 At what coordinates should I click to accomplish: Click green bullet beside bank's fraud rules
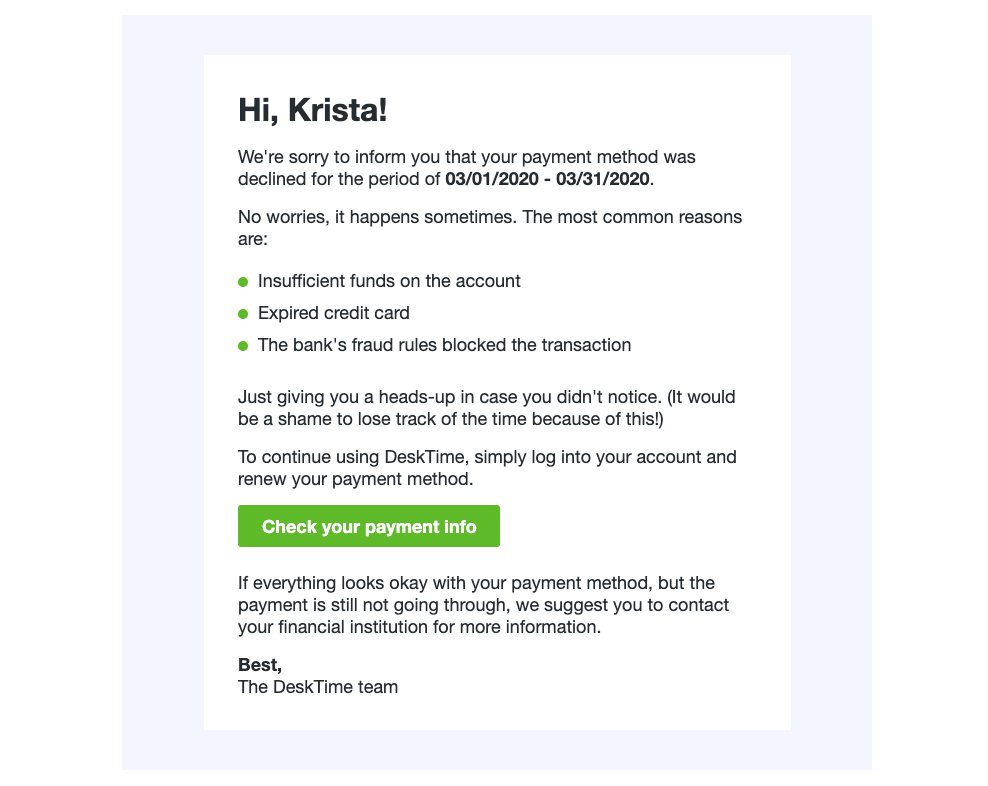click(x=243, y=346)
